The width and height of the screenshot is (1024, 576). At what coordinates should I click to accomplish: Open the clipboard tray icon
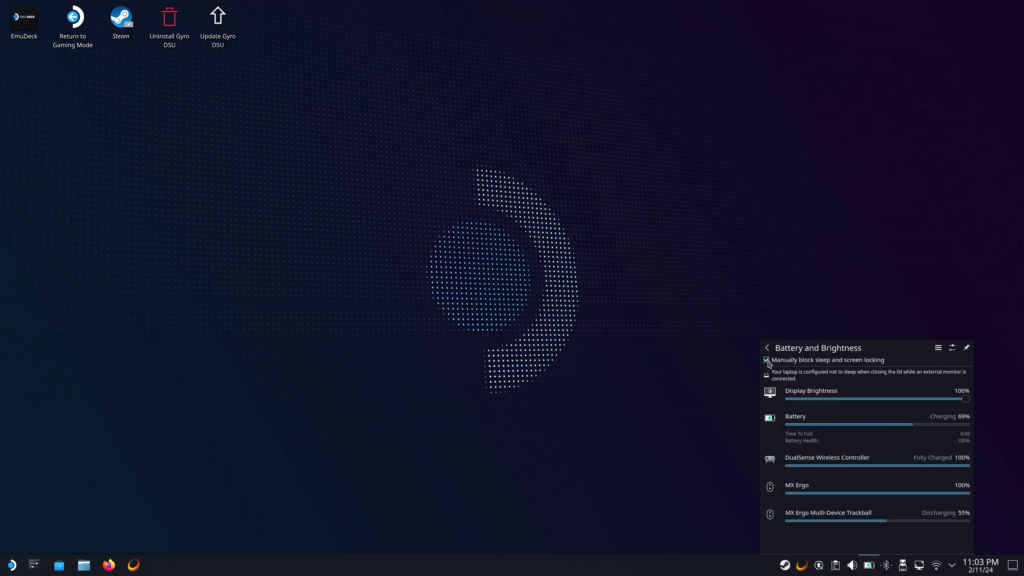pos(835,565)
